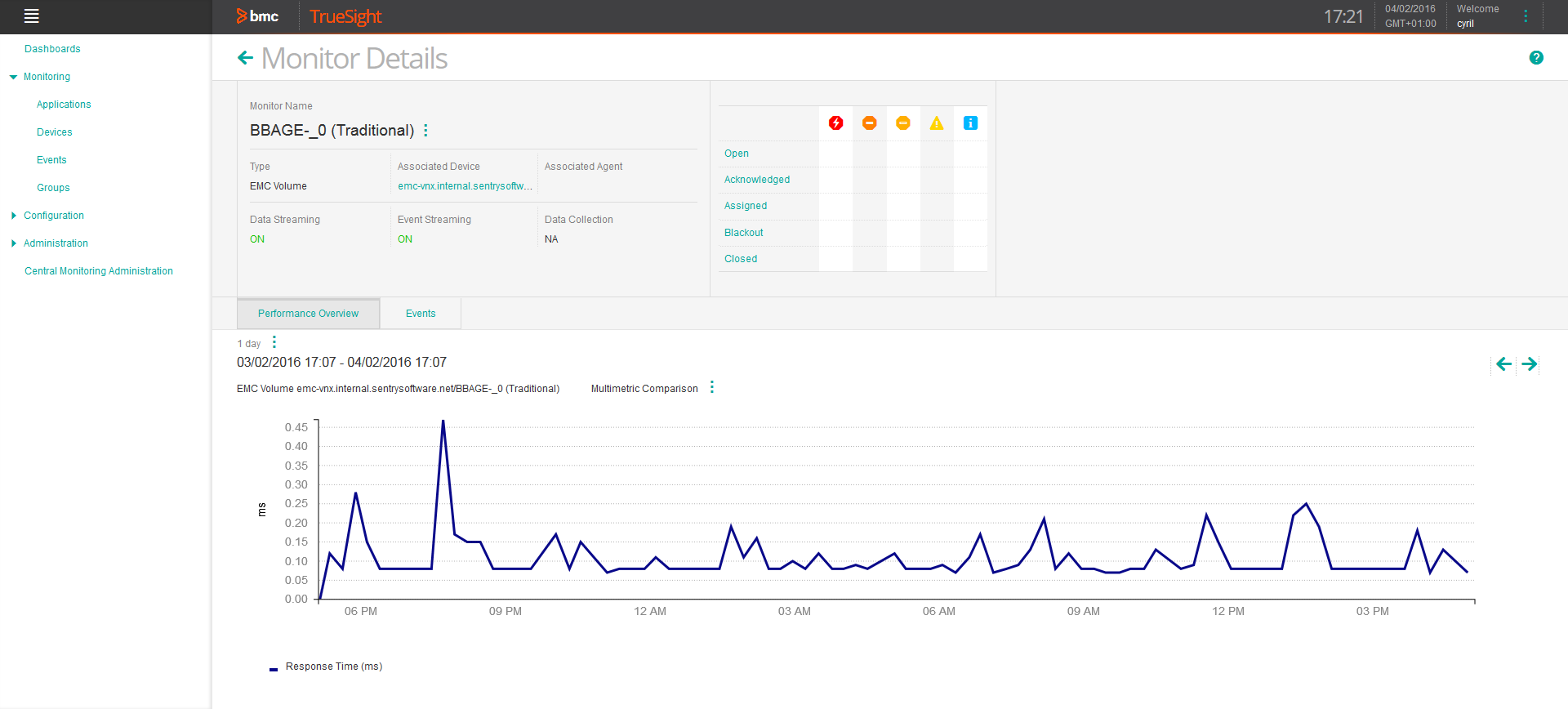Open the user options kebab menu
Screen dimensions: 1568x709
pyautogui.click(x=1526, y=16)
